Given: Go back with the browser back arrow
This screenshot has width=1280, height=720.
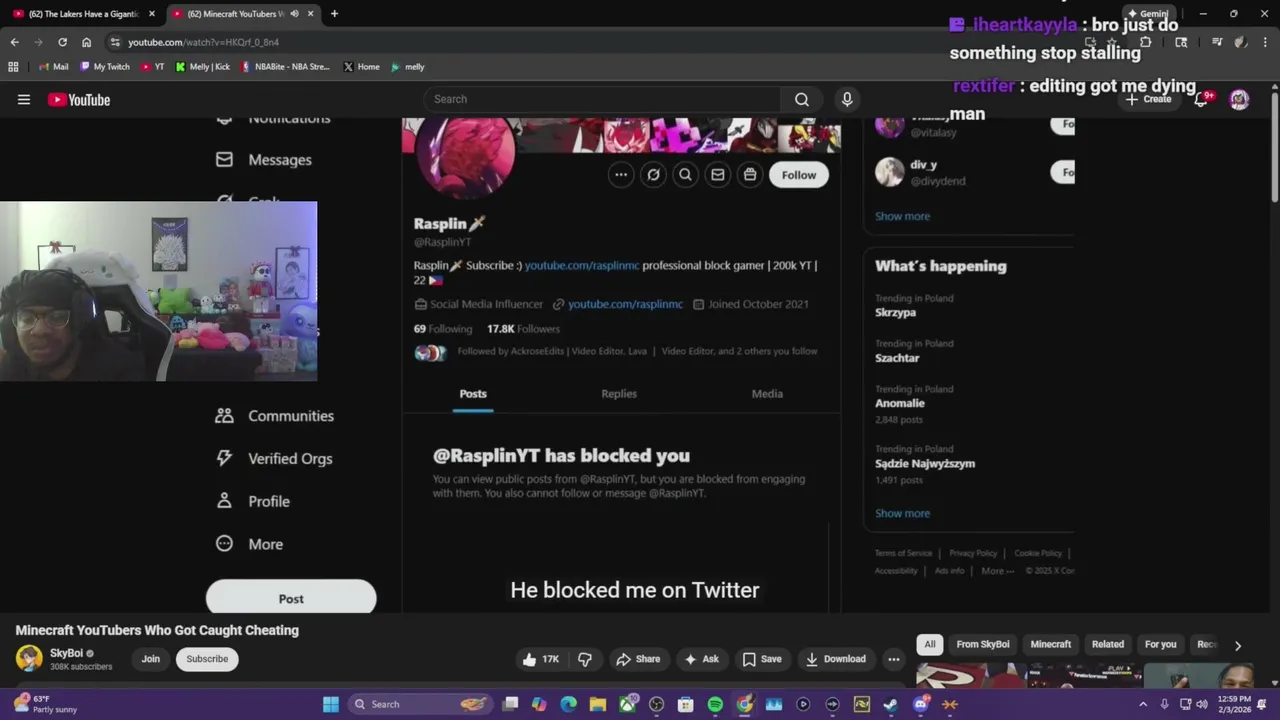Looking at the screenshot, I should coord(14,42).
